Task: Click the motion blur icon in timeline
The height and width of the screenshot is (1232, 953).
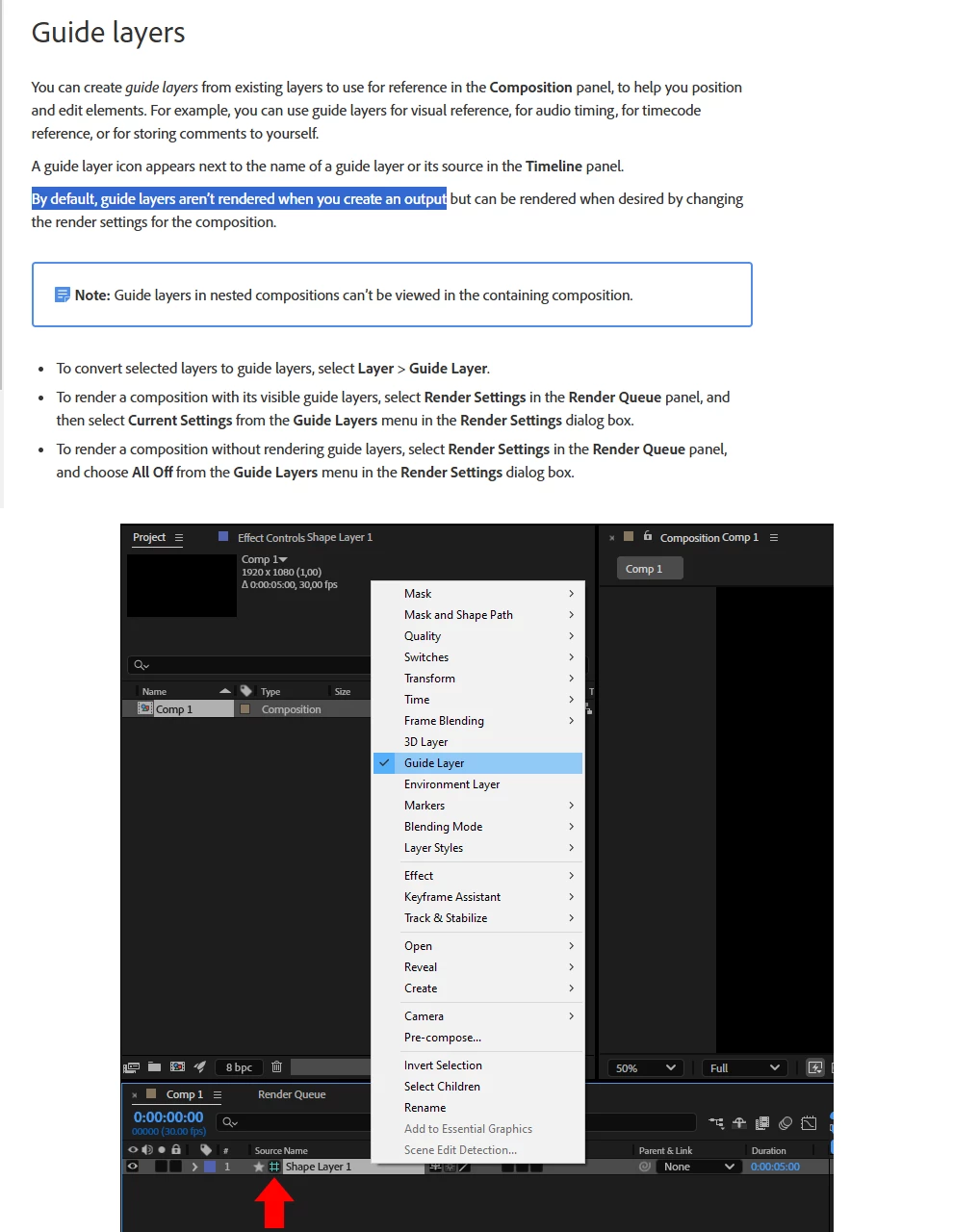Action: coord(786,1122)
